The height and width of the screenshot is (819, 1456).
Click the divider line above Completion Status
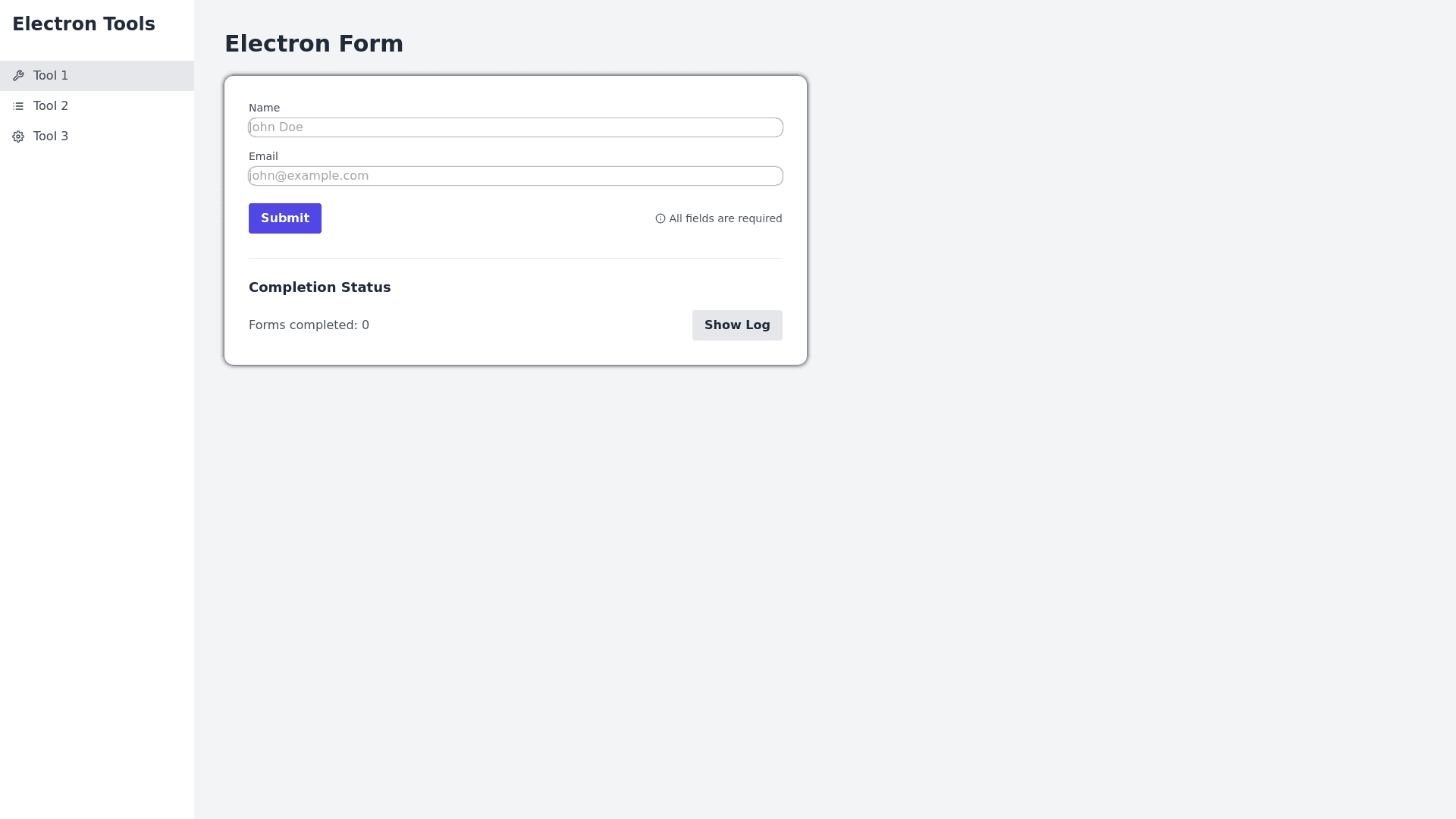pos(516,259)
